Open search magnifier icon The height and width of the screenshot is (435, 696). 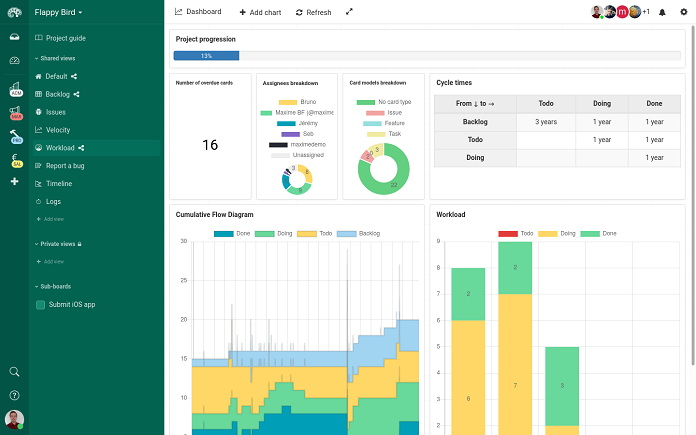[x=14, y=372]
